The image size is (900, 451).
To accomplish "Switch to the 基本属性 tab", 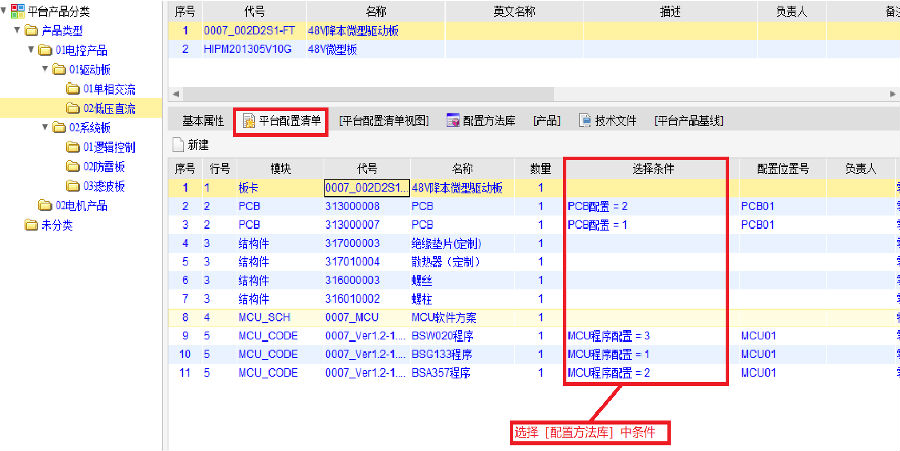I will 202,121.
